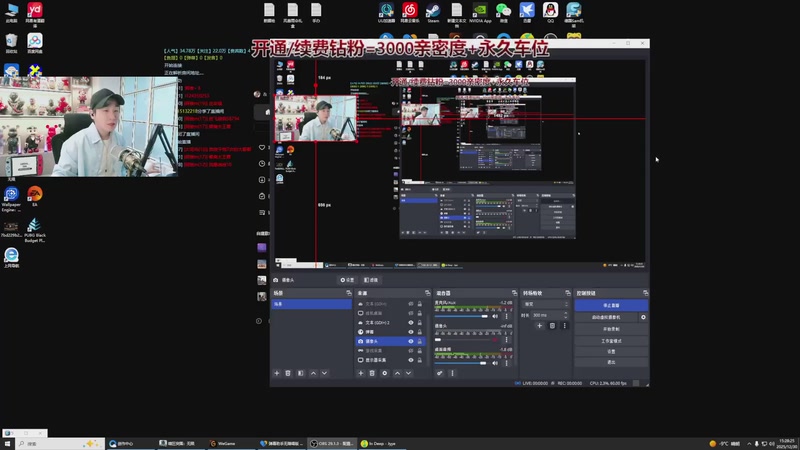Open transition properties dots menu

[564, 326]
